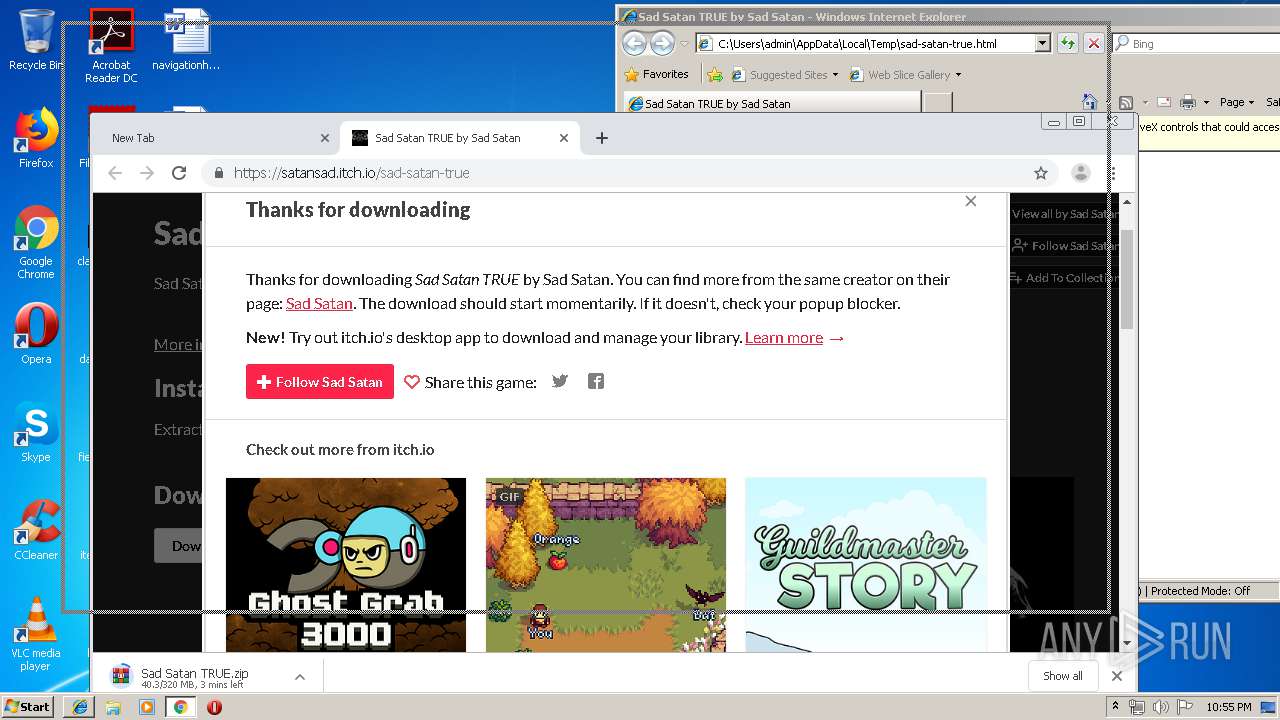
Task: Open the Firefox desktop shortcut
Action: [36, 138]
